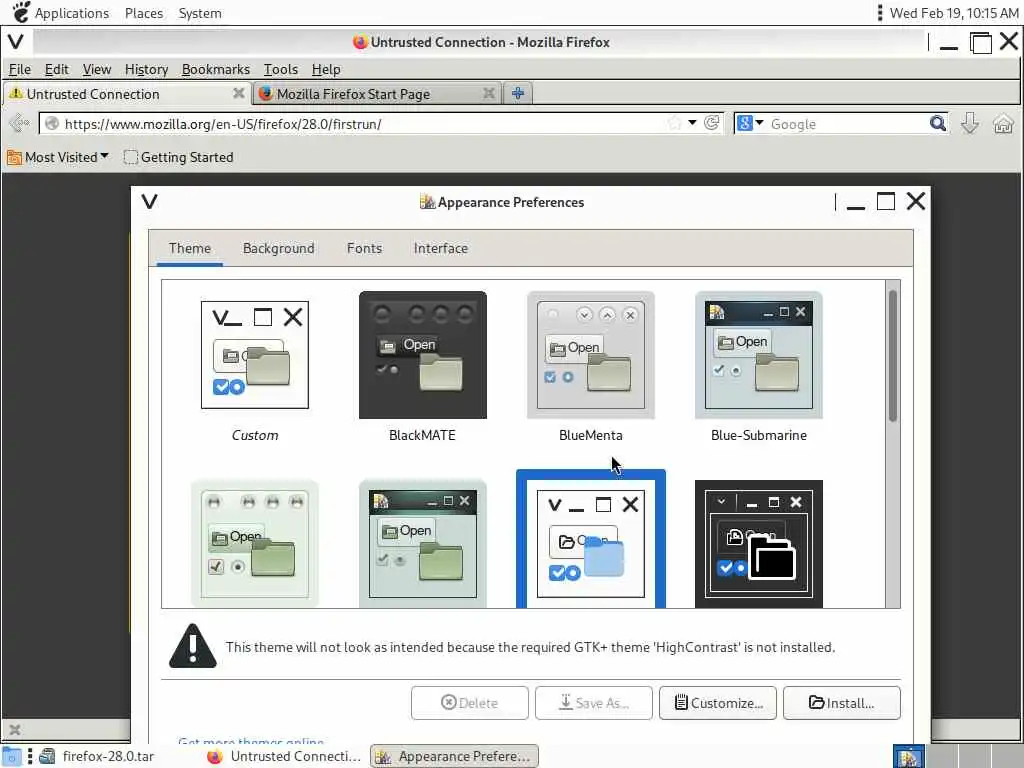Reload the page in Firefox
The image size is (1024, 768).
click(x=712, y=123)
